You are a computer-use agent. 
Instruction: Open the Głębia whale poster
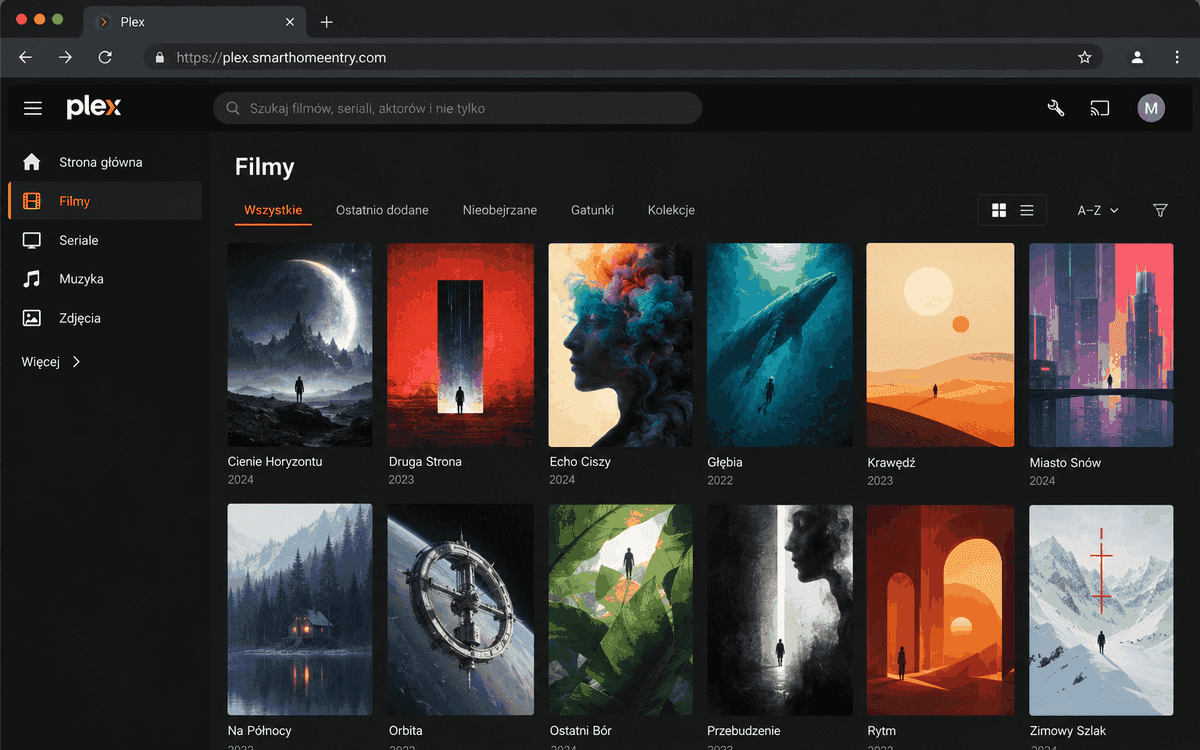click(x=780, y=345)
